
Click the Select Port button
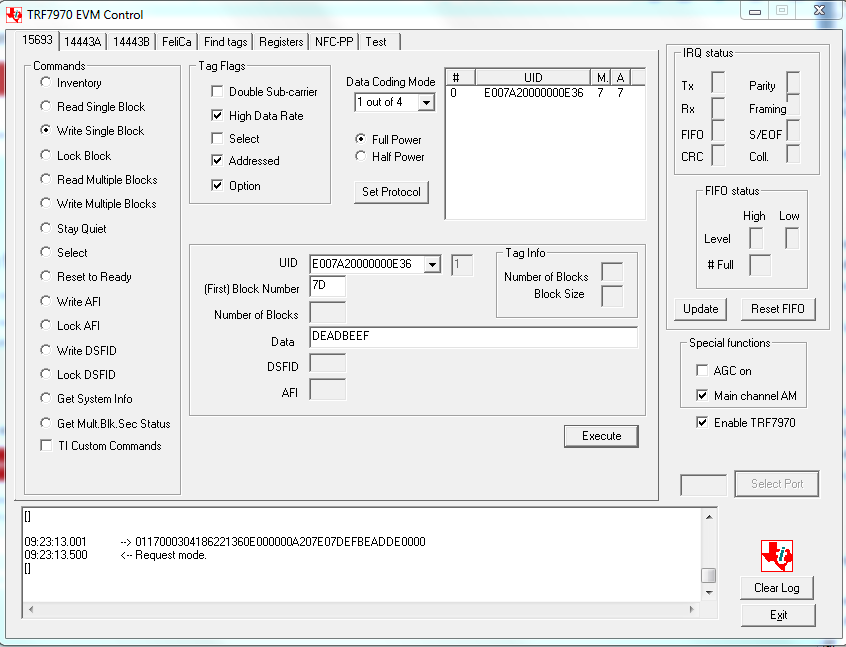coord(776,484)
